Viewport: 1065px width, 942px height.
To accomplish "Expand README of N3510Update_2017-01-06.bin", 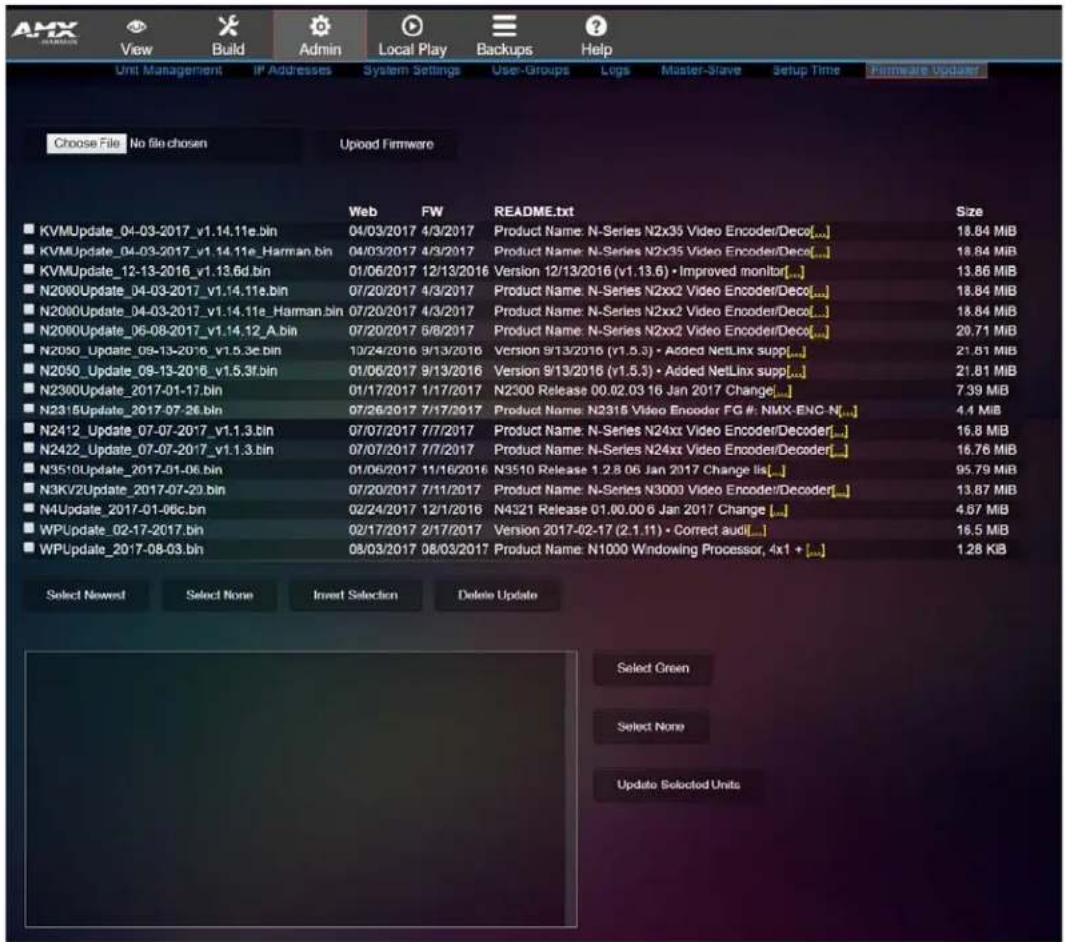I will tap(776, 471).
